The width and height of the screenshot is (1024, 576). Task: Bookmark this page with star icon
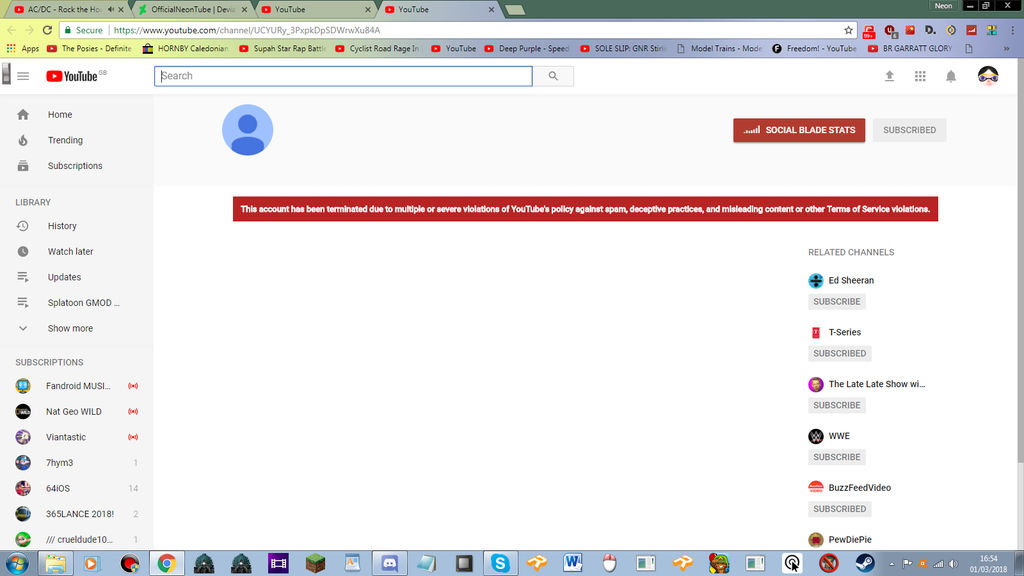click(x=848, y=30)
